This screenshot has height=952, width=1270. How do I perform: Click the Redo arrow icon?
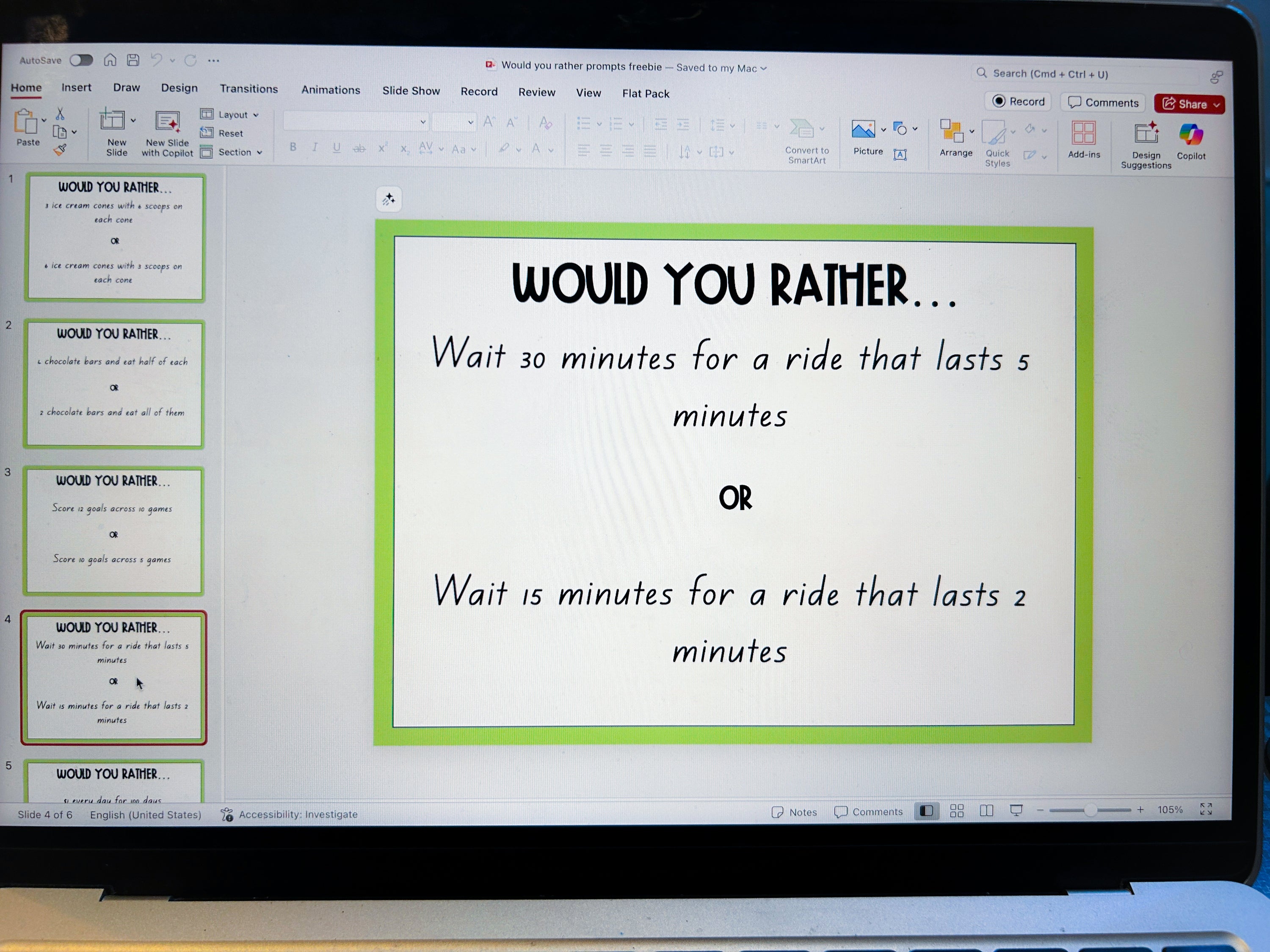pyautogui.click(x=190, y=60)
